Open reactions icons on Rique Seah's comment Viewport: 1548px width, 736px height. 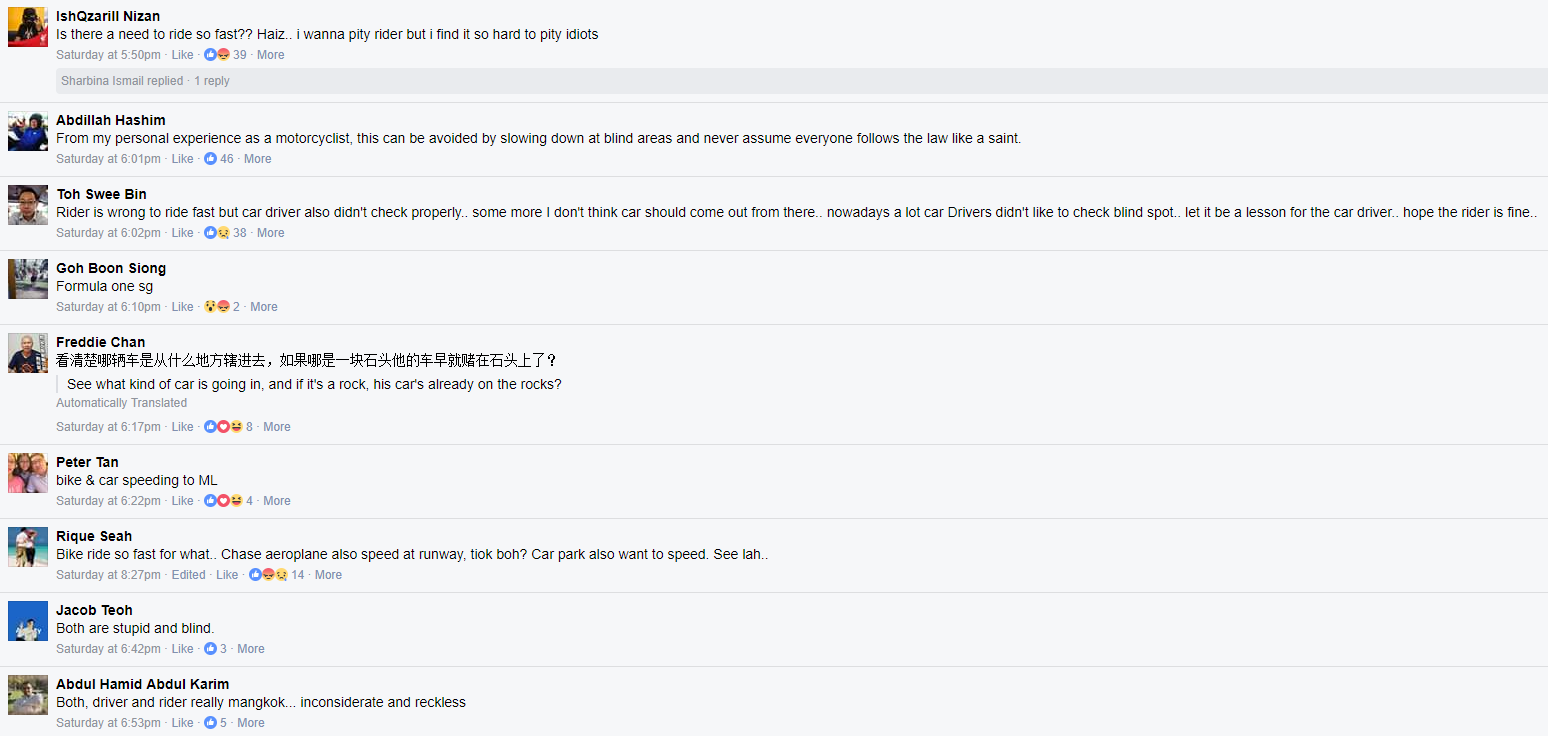269,575
